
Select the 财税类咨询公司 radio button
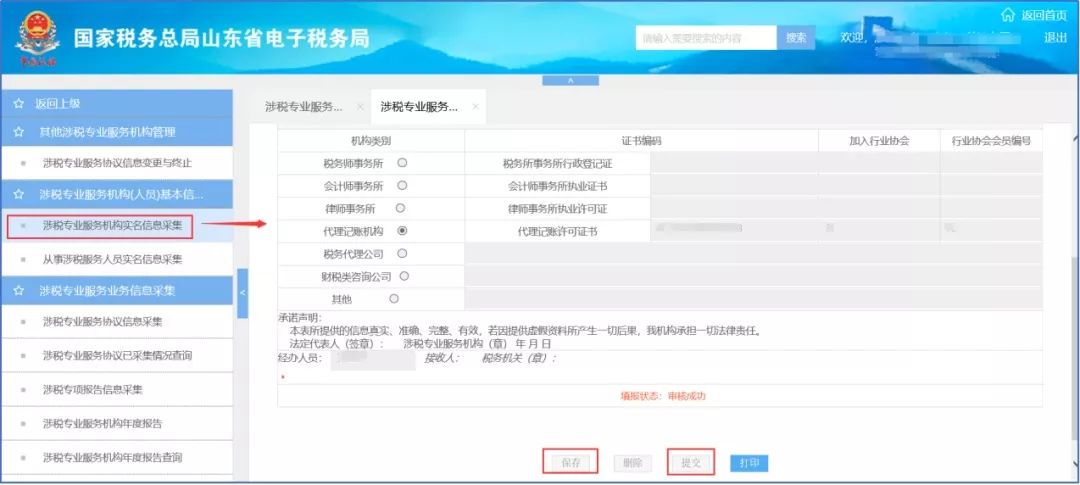(404, 276)
